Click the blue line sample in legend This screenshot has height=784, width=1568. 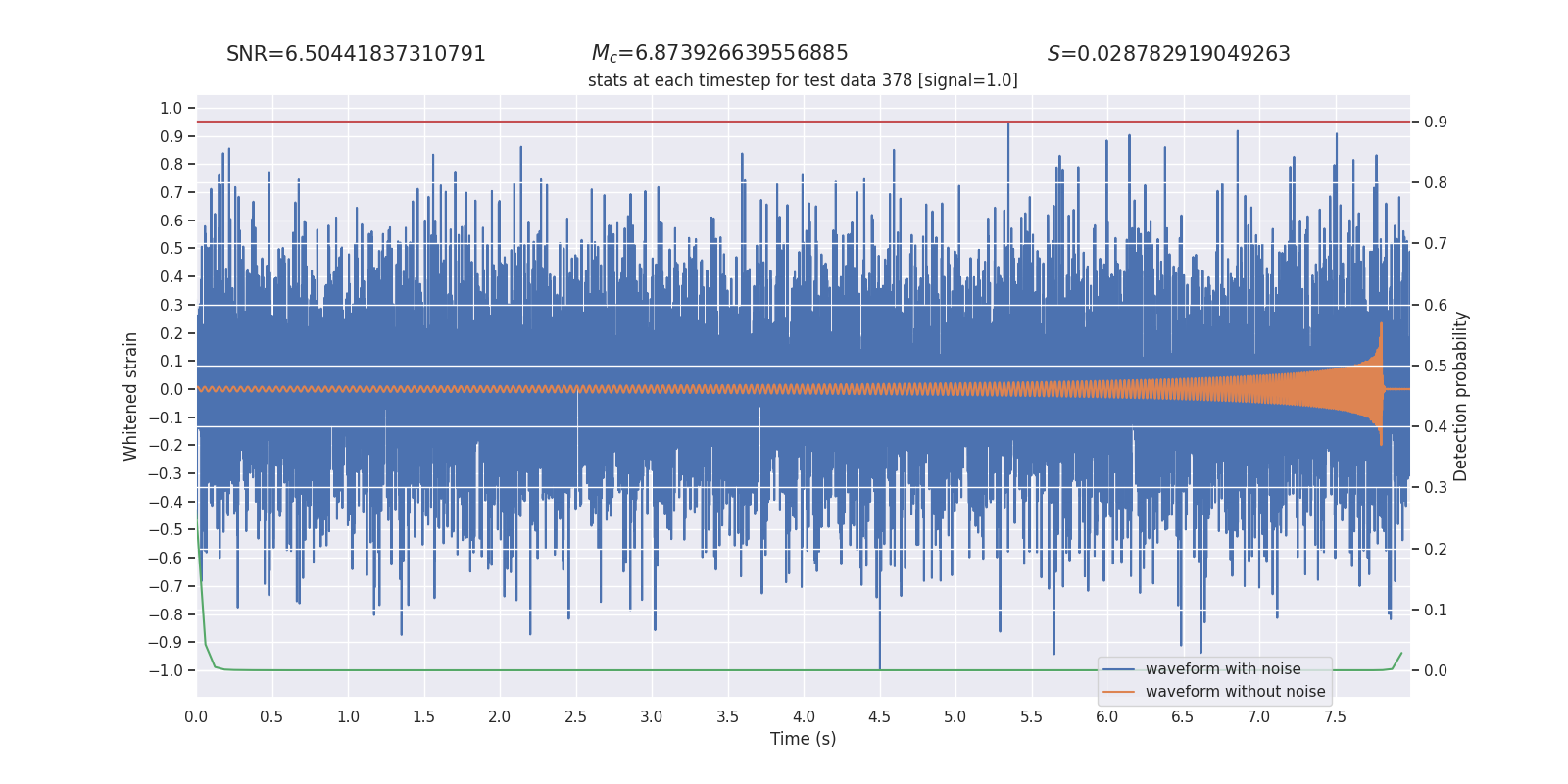tap(1119, 669)
